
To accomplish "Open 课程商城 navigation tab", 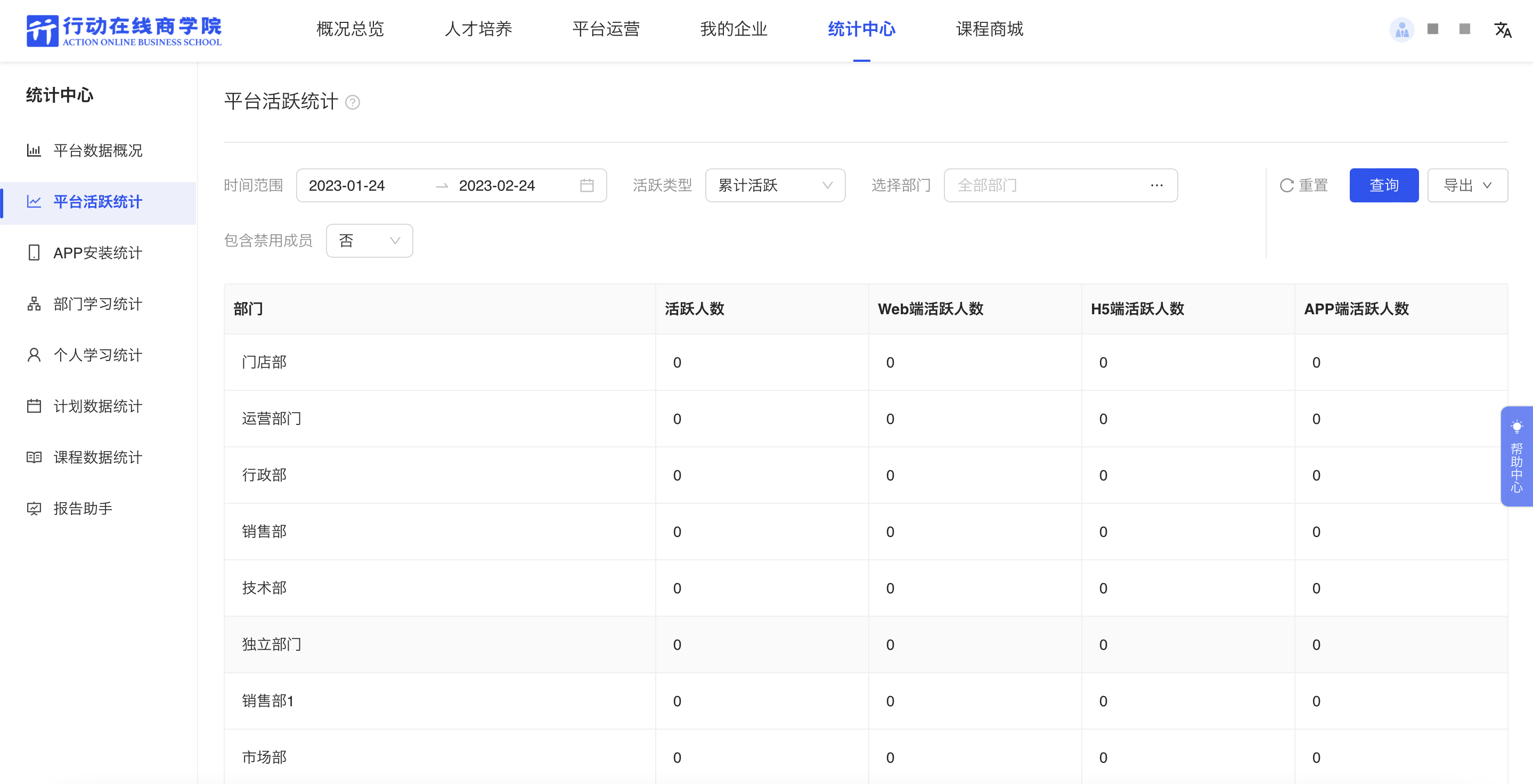I will [x=989, y=29].
